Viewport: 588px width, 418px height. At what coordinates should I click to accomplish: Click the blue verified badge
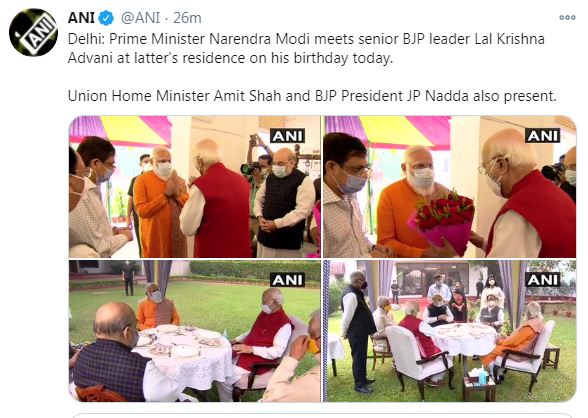coord(106,18)
